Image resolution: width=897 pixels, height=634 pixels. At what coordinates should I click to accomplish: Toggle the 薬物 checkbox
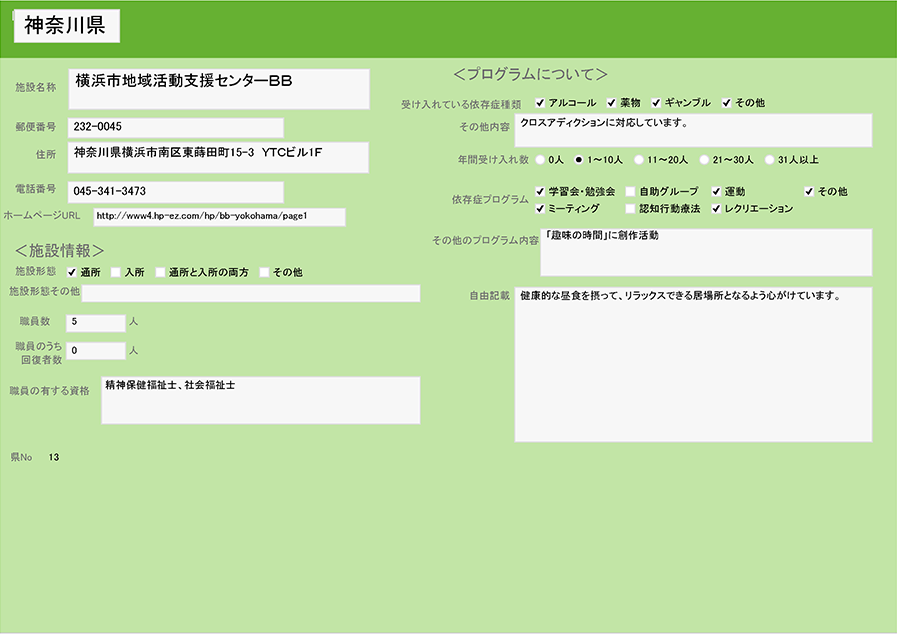[x=611, y=103]
